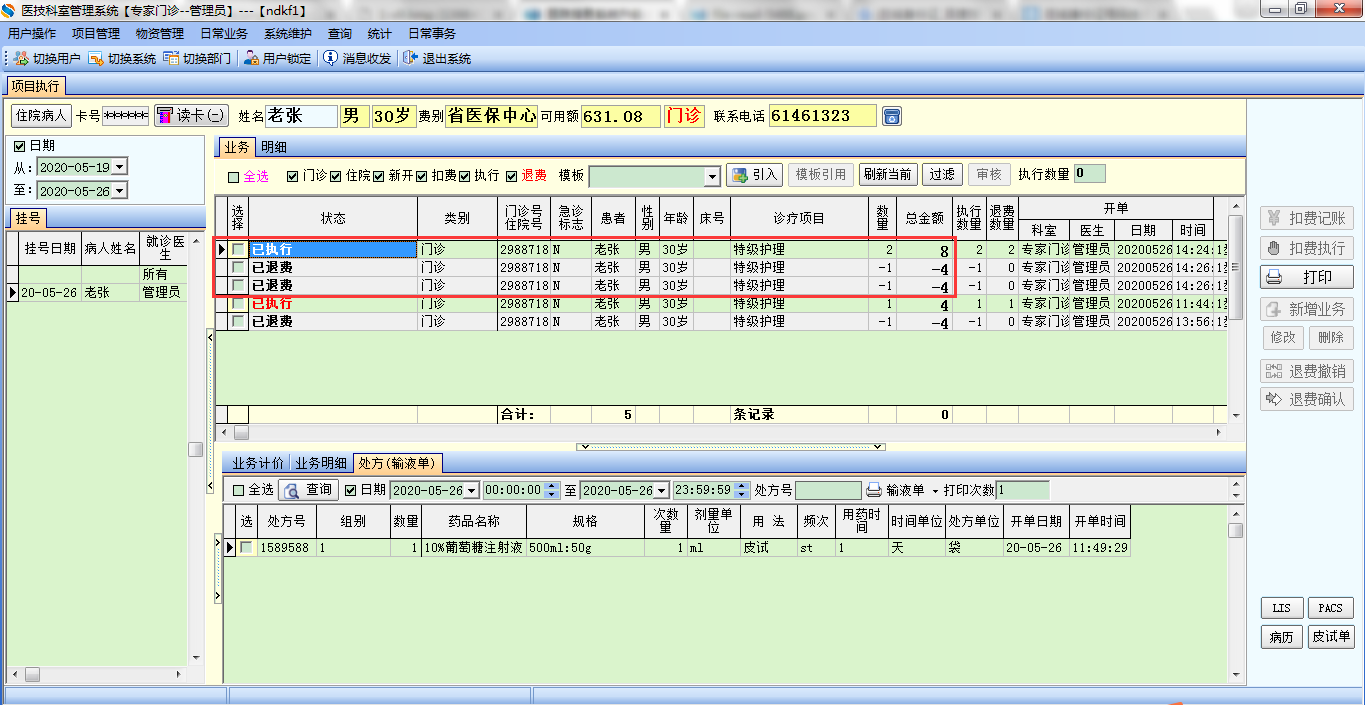Toggle the red 退费 filter checkbox
Screen dimensions: 1365x705
tap(511, 176)
